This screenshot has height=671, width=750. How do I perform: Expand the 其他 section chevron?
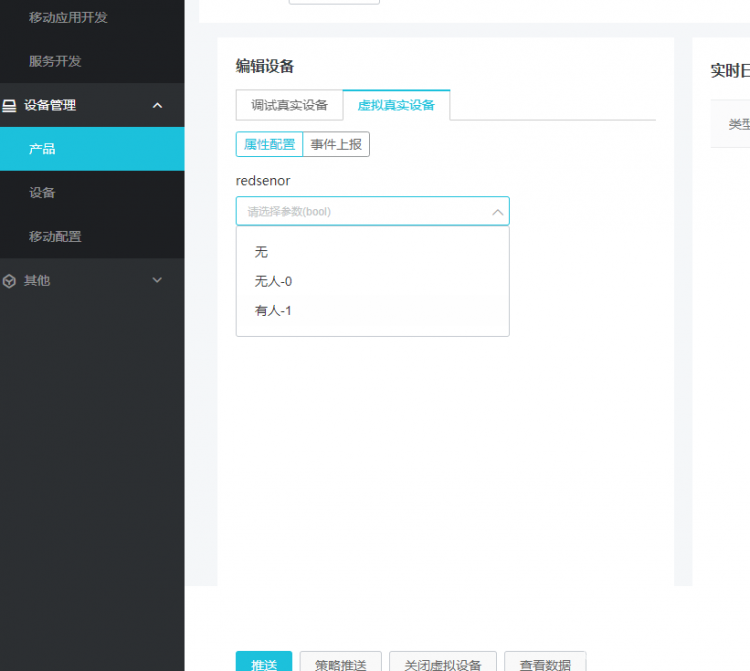(x=157, y=280)
